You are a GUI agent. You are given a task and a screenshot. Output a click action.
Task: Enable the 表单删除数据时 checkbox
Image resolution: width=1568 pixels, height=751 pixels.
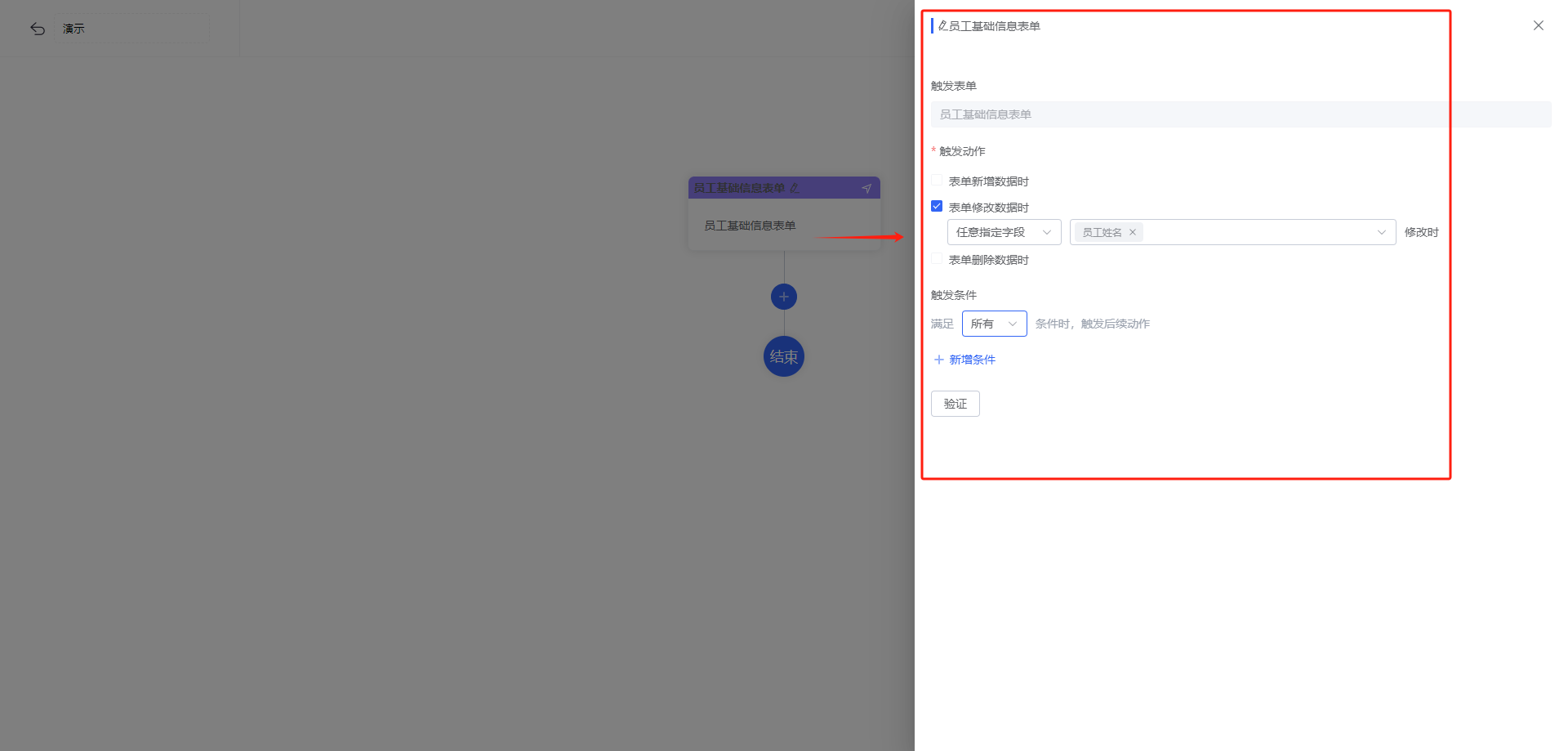[937, 259]
